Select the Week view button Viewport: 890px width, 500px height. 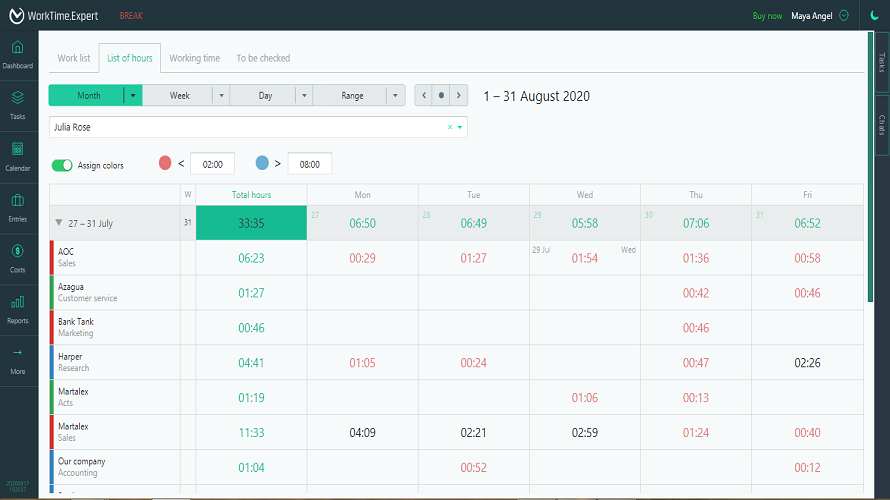click(x=180, y=96)
